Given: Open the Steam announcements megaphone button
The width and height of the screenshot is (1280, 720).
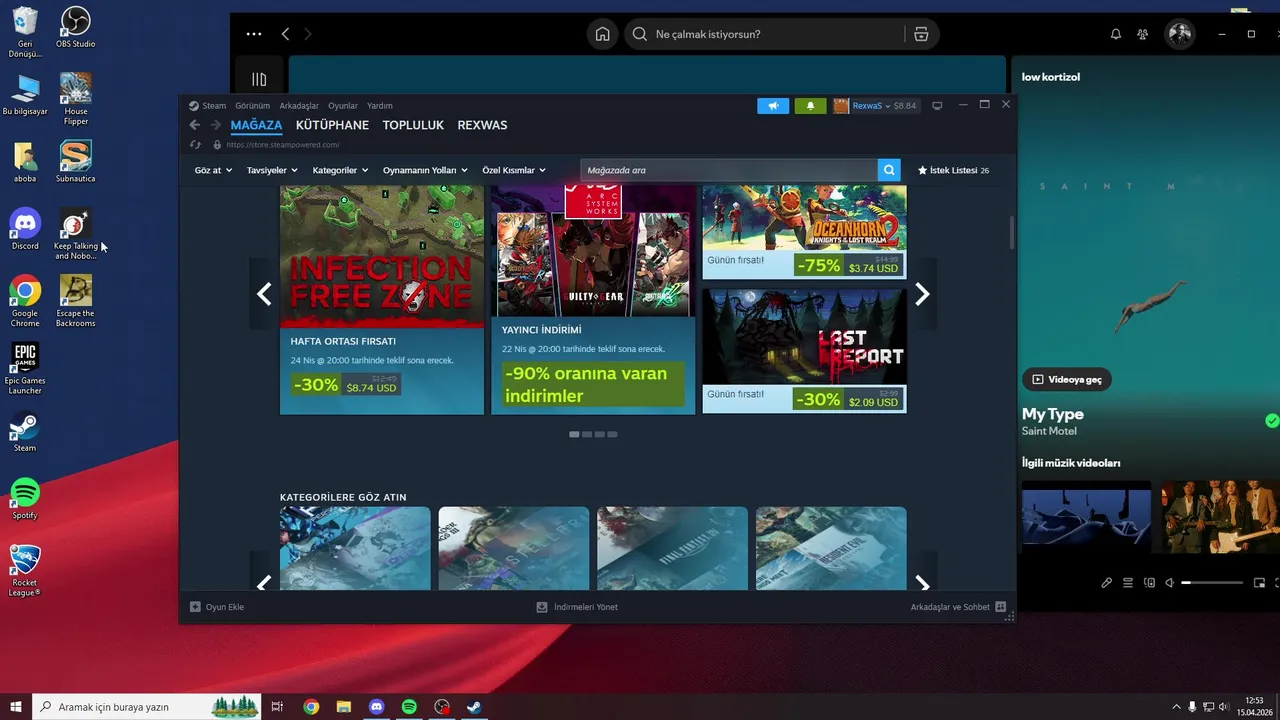Looking at the screenshot, I should 773,106.
